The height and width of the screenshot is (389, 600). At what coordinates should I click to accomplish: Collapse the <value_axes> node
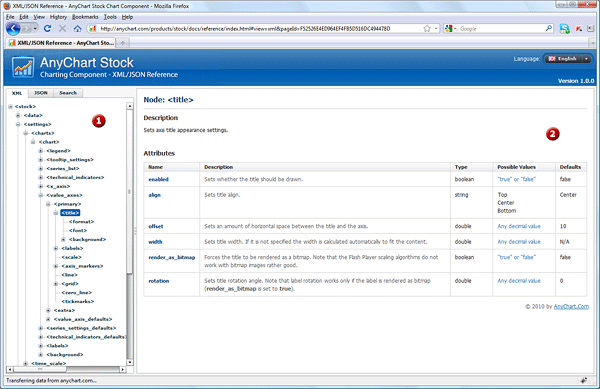41,195
